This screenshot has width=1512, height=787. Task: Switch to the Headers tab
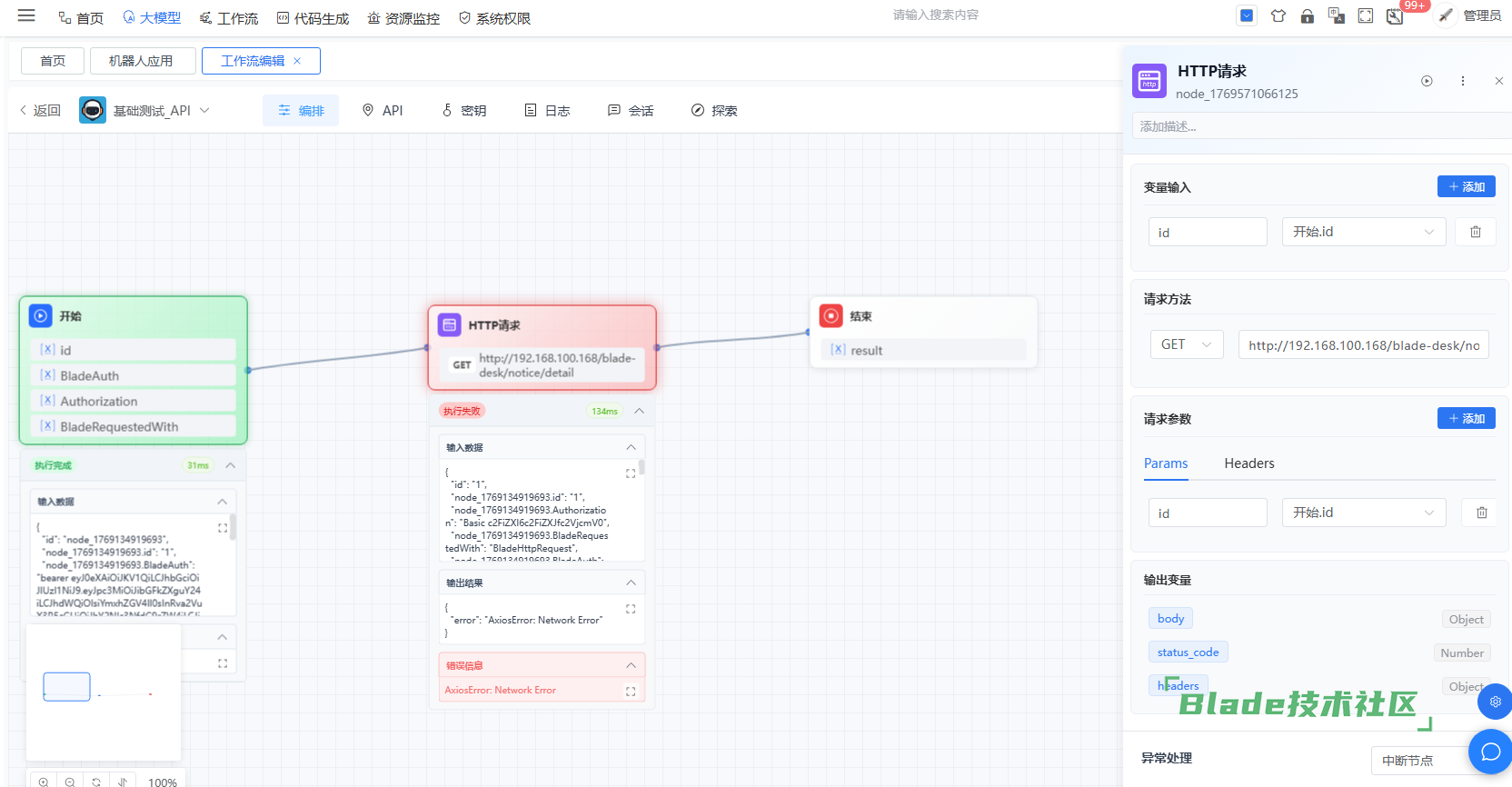(1248, 463)
